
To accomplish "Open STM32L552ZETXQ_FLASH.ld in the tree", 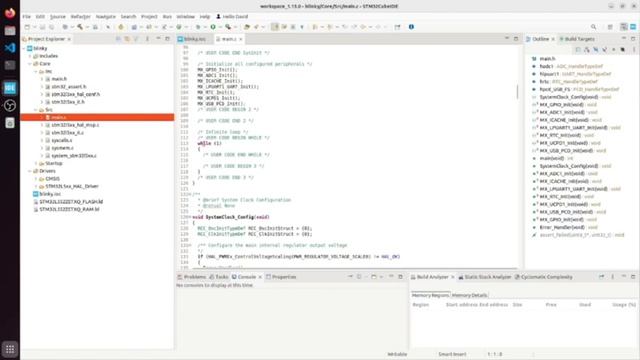I will click(x=68, y=202).
